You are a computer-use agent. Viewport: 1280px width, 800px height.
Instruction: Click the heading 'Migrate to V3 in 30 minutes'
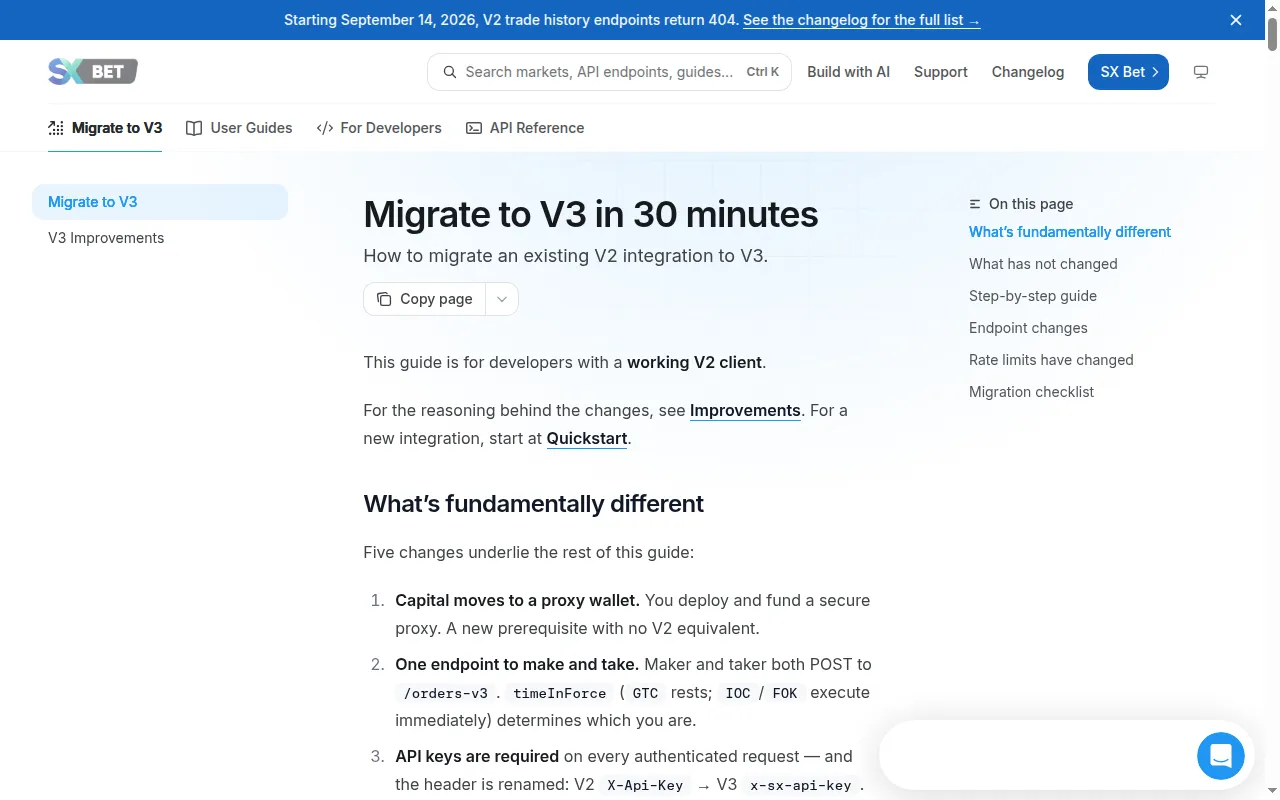[591, 214]
